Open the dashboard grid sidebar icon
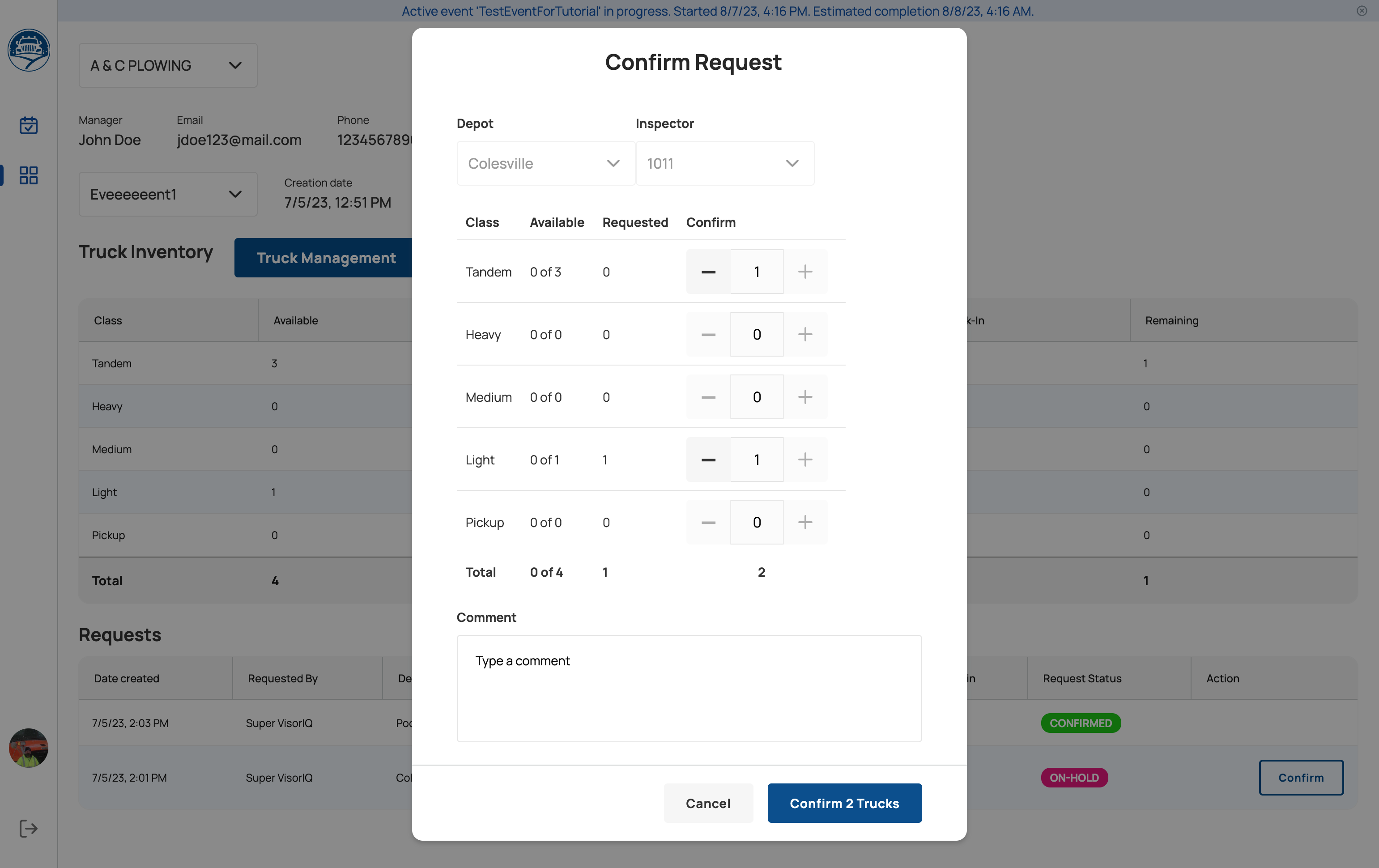1379x868 pixels. coord(28,175)
